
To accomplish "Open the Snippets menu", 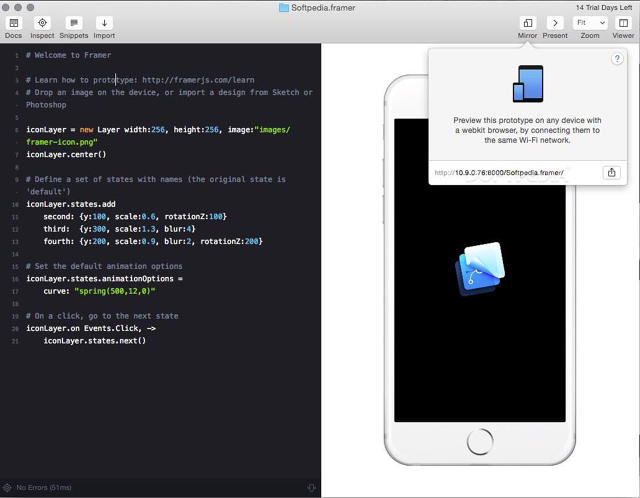I will (74, 23).
